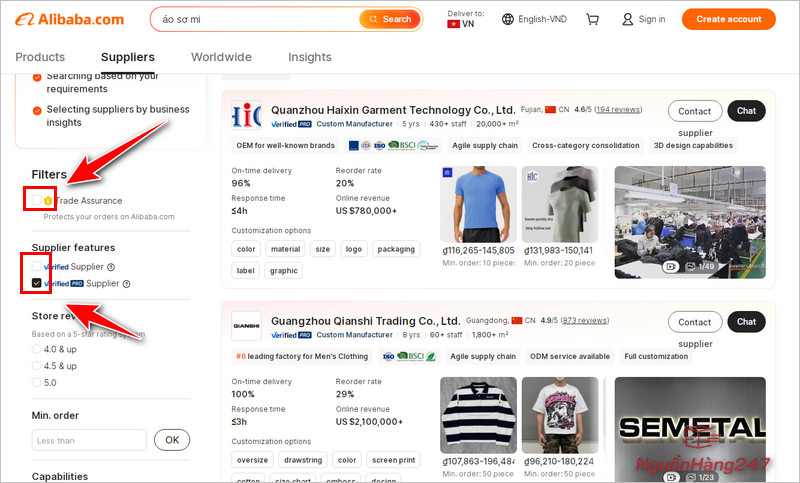Open the Worldwide tab
Image resolution: width=800 pixels, height=483 pixels.
(x=221, y=57)
